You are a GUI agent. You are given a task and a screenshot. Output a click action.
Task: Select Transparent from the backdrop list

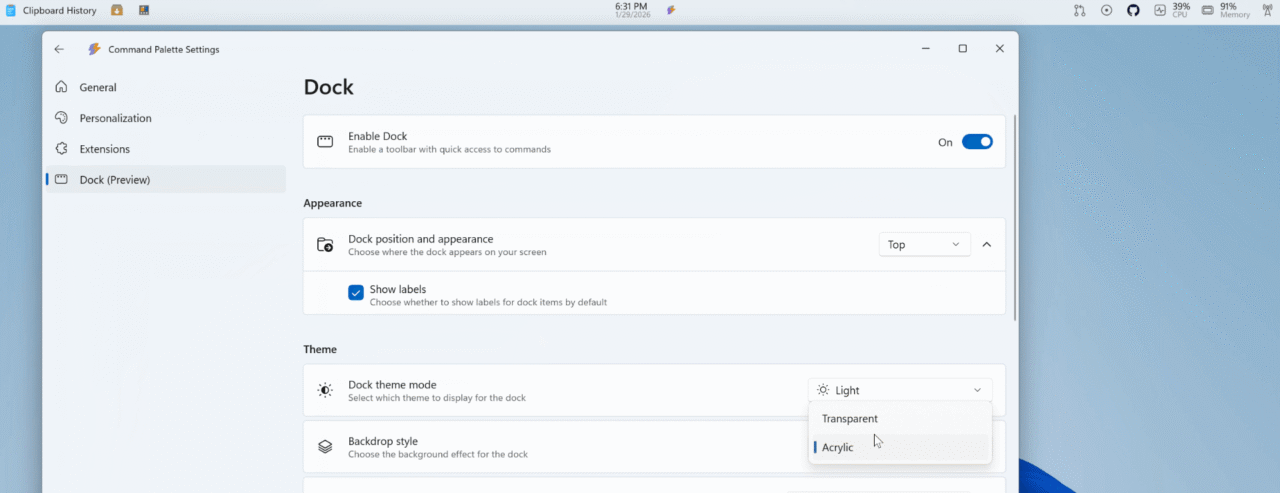point(850,419)
